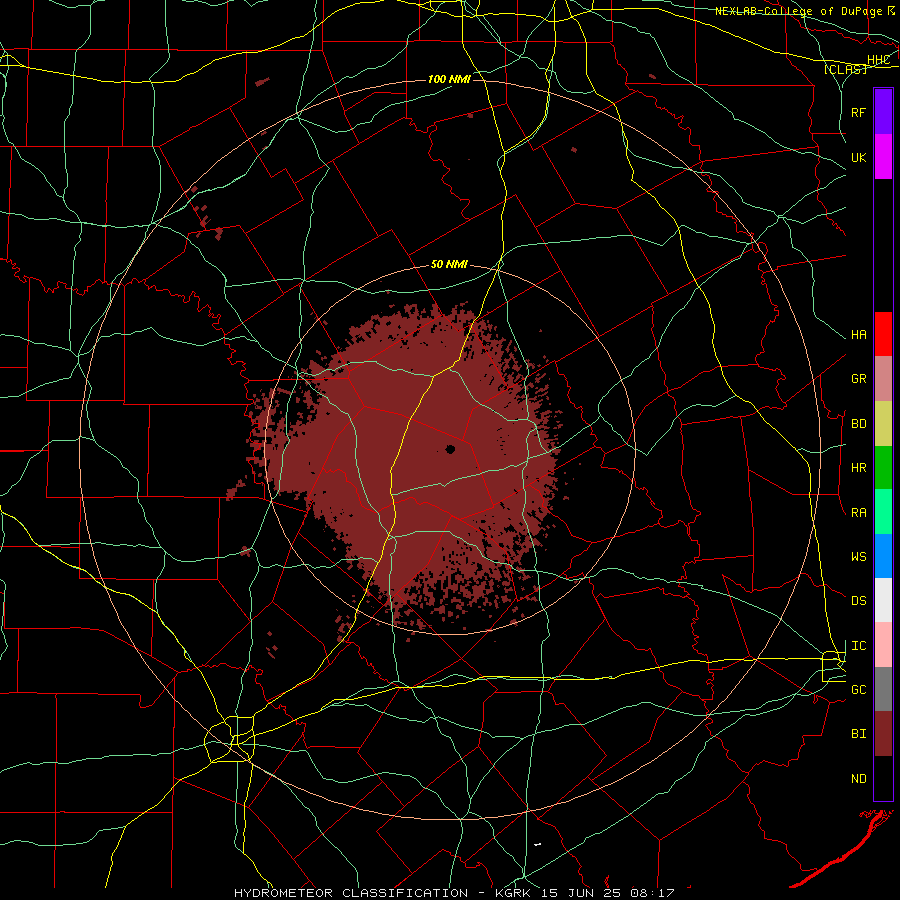
Task: Click the UK legend label
Action: pos(858,157)
